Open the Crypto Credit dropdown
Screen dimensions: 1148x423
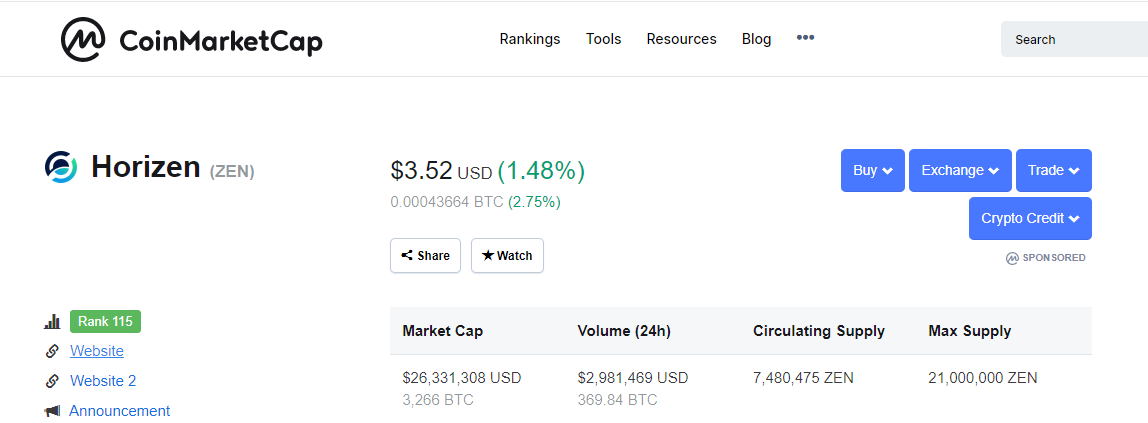click(x=1030, y=218)
